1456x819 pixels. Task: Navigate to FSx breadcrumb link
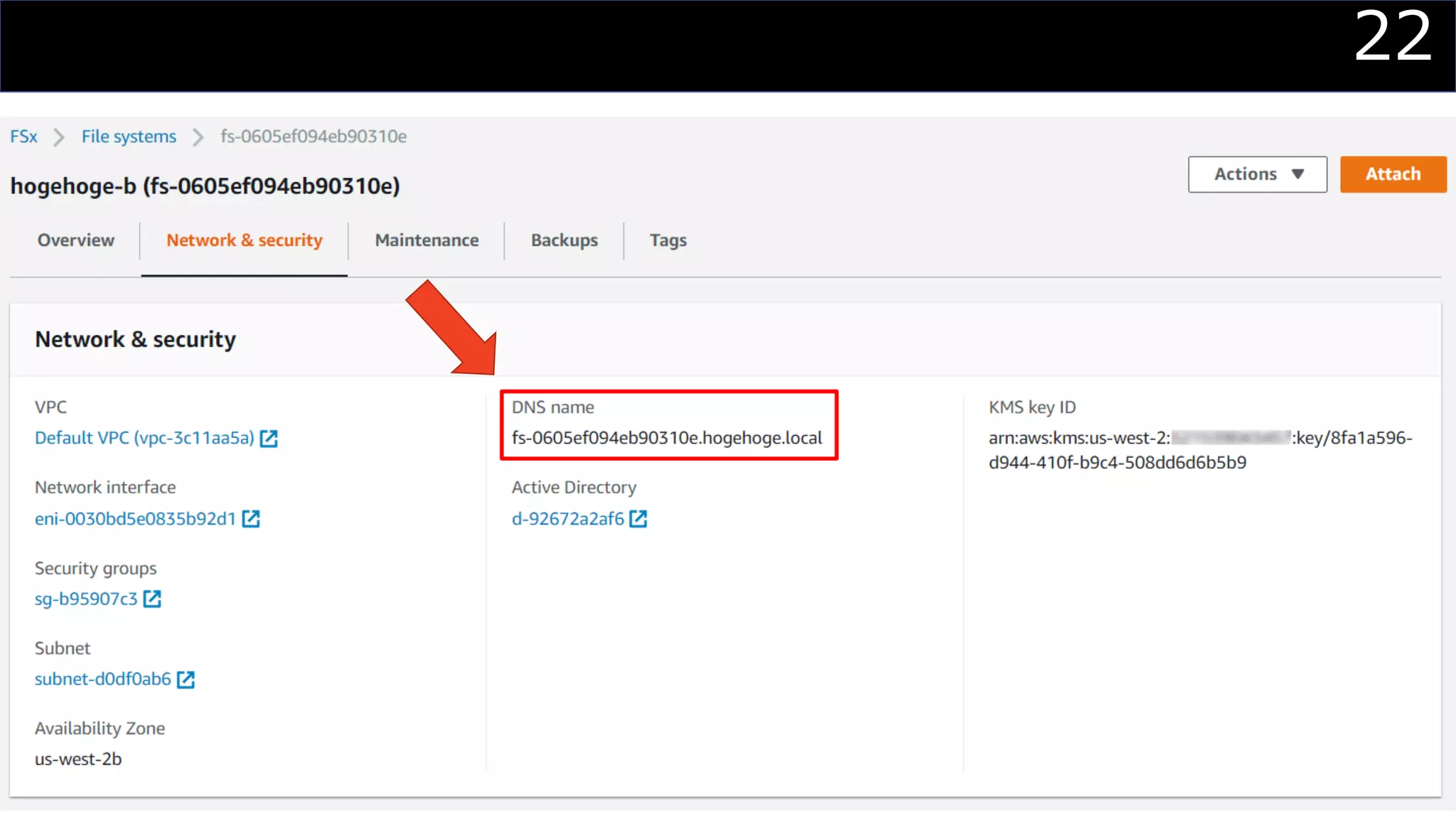tap(23, 136)
